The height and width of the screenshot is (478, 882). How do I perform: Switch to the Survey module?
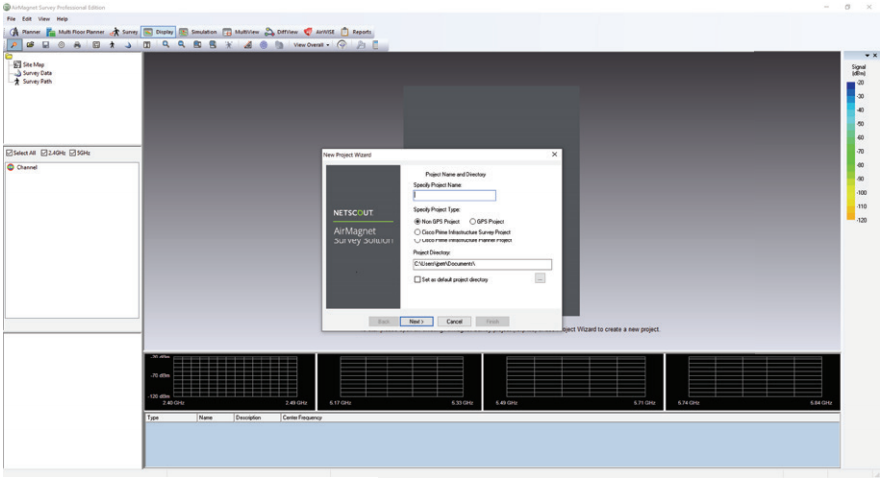124,32
